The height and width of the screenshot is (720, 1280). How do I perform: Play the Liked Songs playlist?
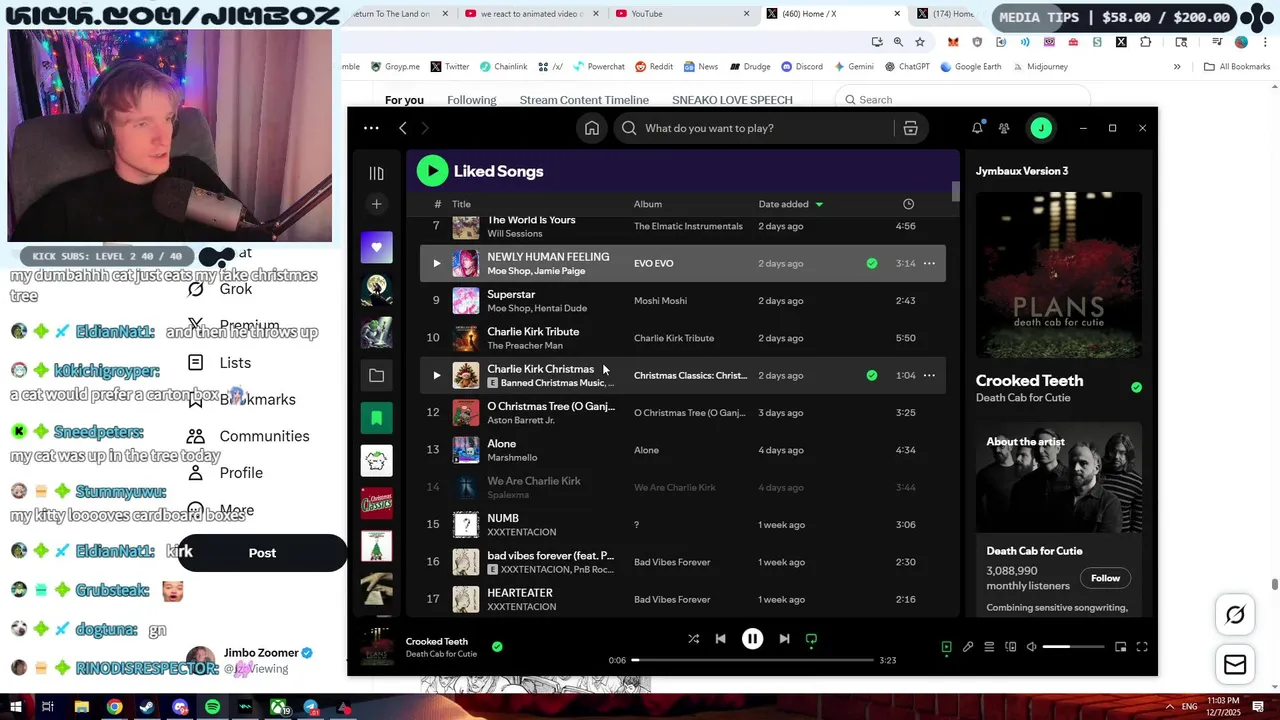[432, 171]
